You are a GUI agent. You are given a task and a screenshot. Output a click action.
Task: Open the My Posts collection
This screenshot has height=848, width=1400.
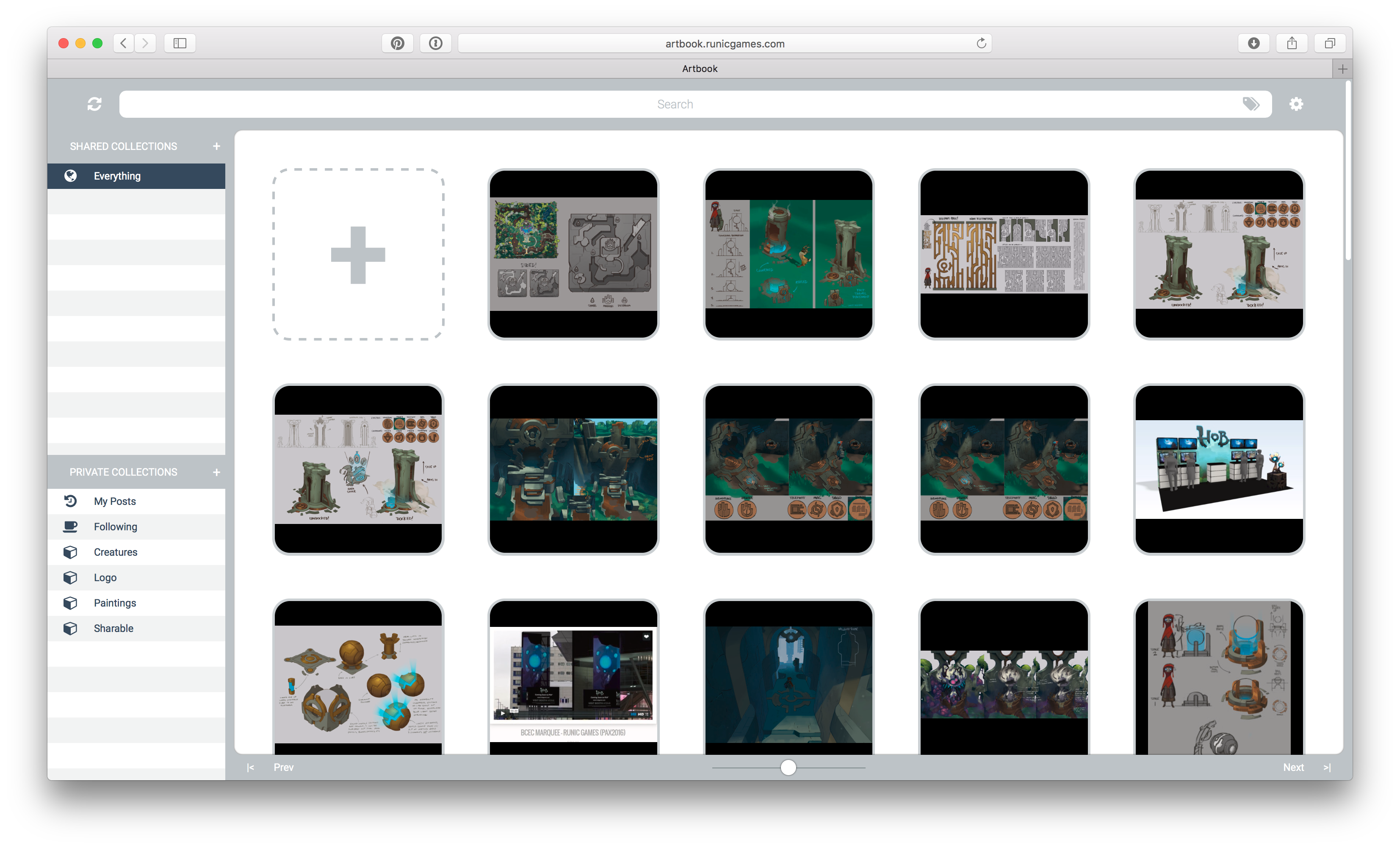click(x=115, y=501)
